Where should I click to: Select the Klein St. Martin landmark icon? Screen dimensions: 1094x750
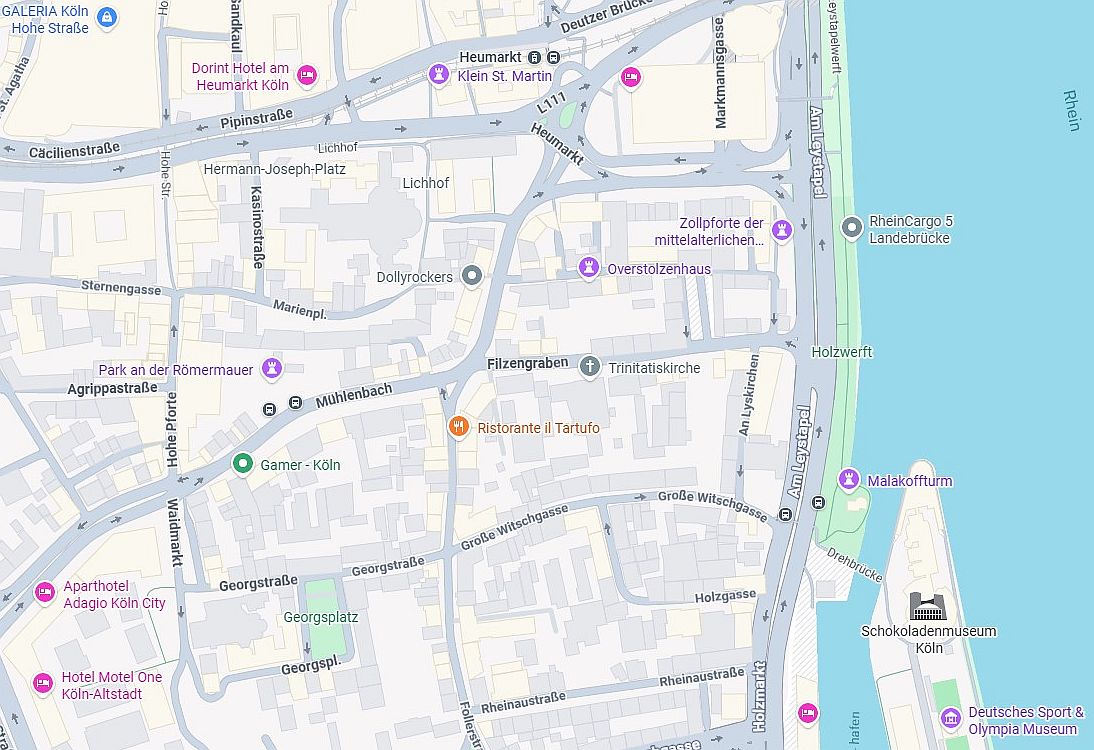tap(438, 73)
